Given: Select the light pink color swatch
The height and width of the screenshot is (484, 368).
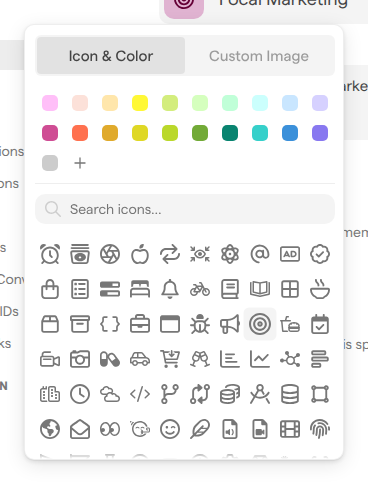Looking at the screenshot, I should (x=50, y=103).
